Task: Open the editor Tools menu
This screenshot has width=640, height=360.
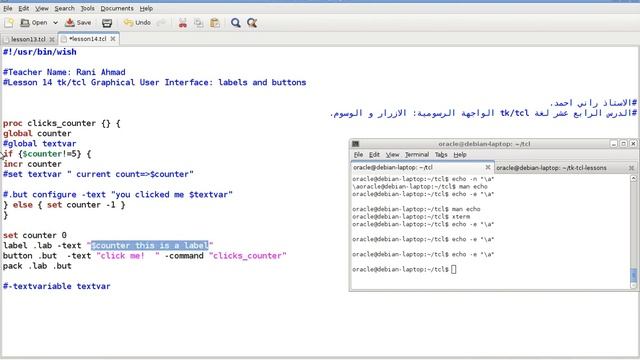Action: pos(87,8)
